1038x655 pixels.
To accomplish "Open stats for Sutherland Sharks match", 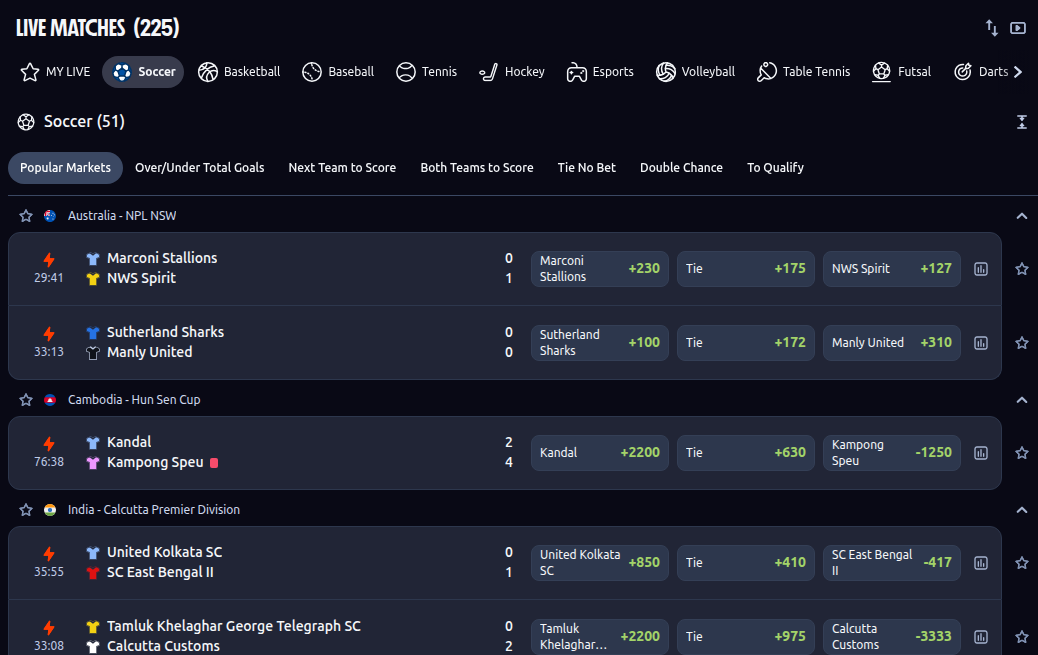I will tap(981, 343).
